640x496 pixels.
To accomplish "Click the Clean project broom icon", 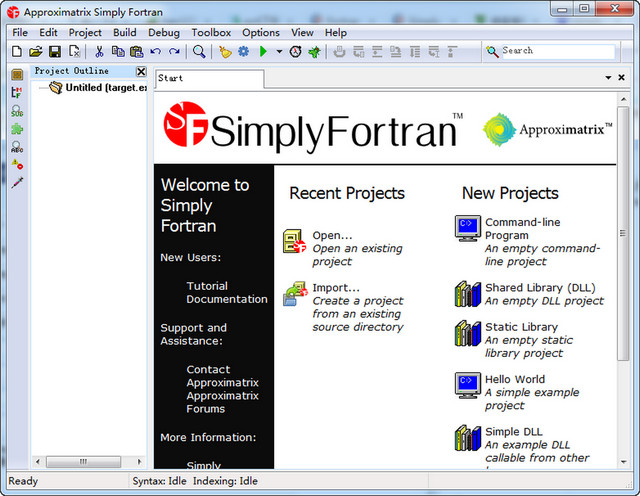I will click(x=225, y=51).
